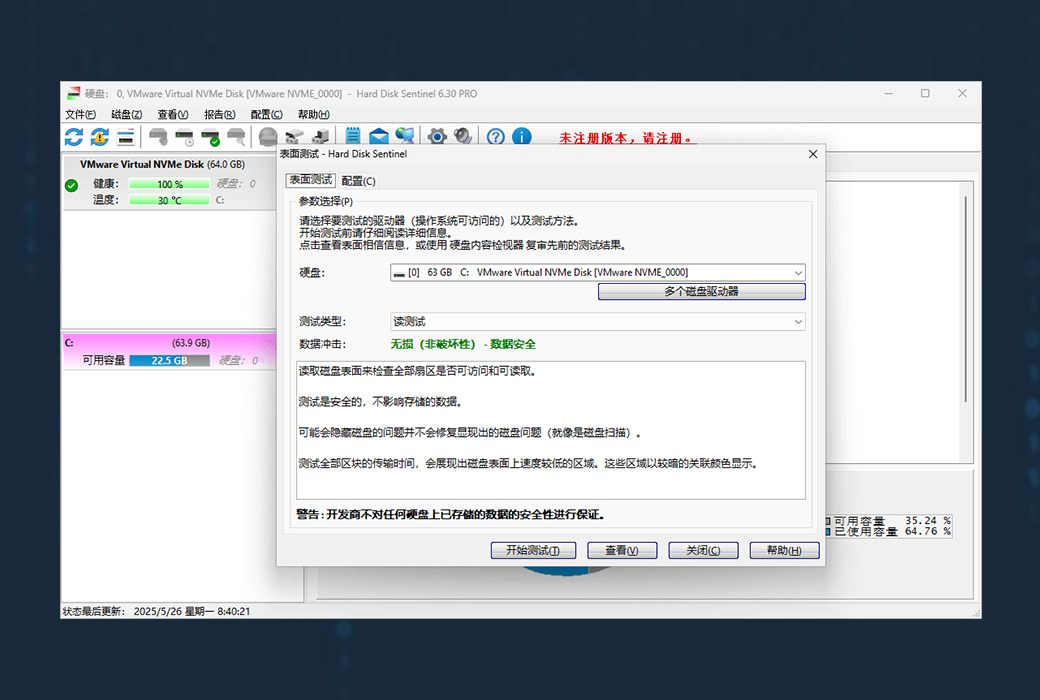
Task: Click the 22.5 GB free space bar
Action: [x=169, y=360]
